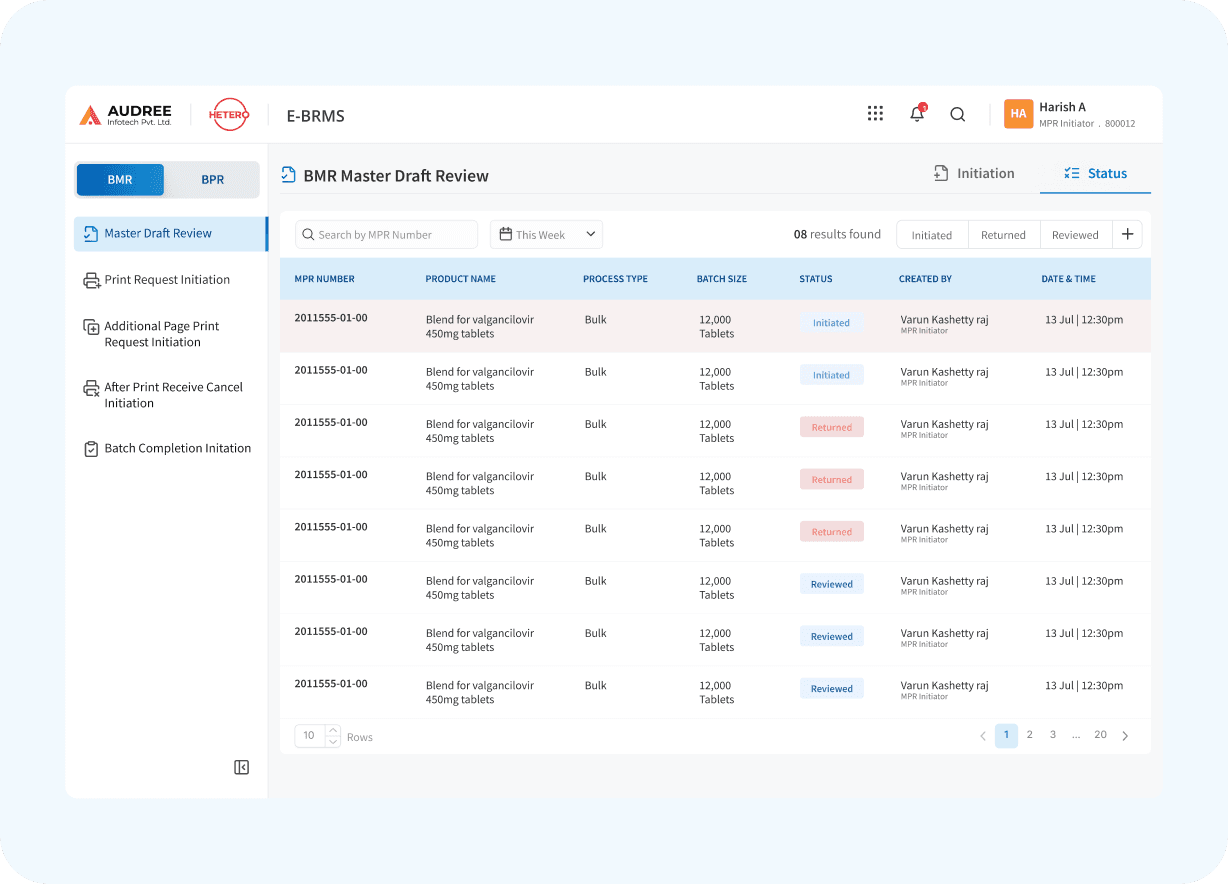Screen dimensions: 1228x884
Task: Go to page 20 in pagination
Action: 1100,735
